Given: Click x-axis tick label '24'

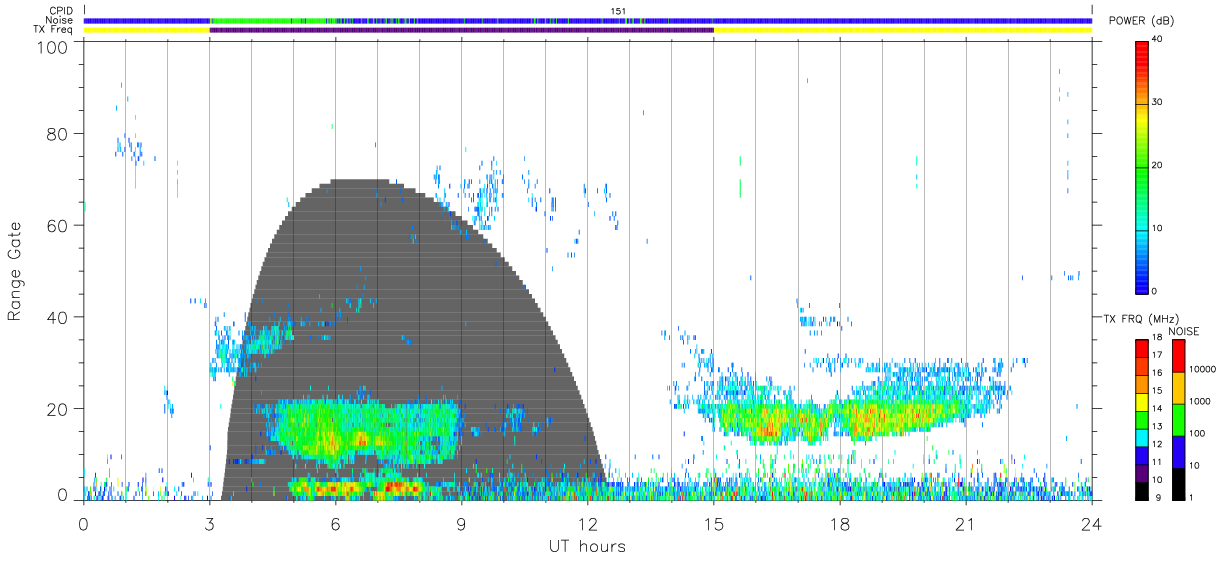Looking at the screenshot, I should pos(1092,523).
